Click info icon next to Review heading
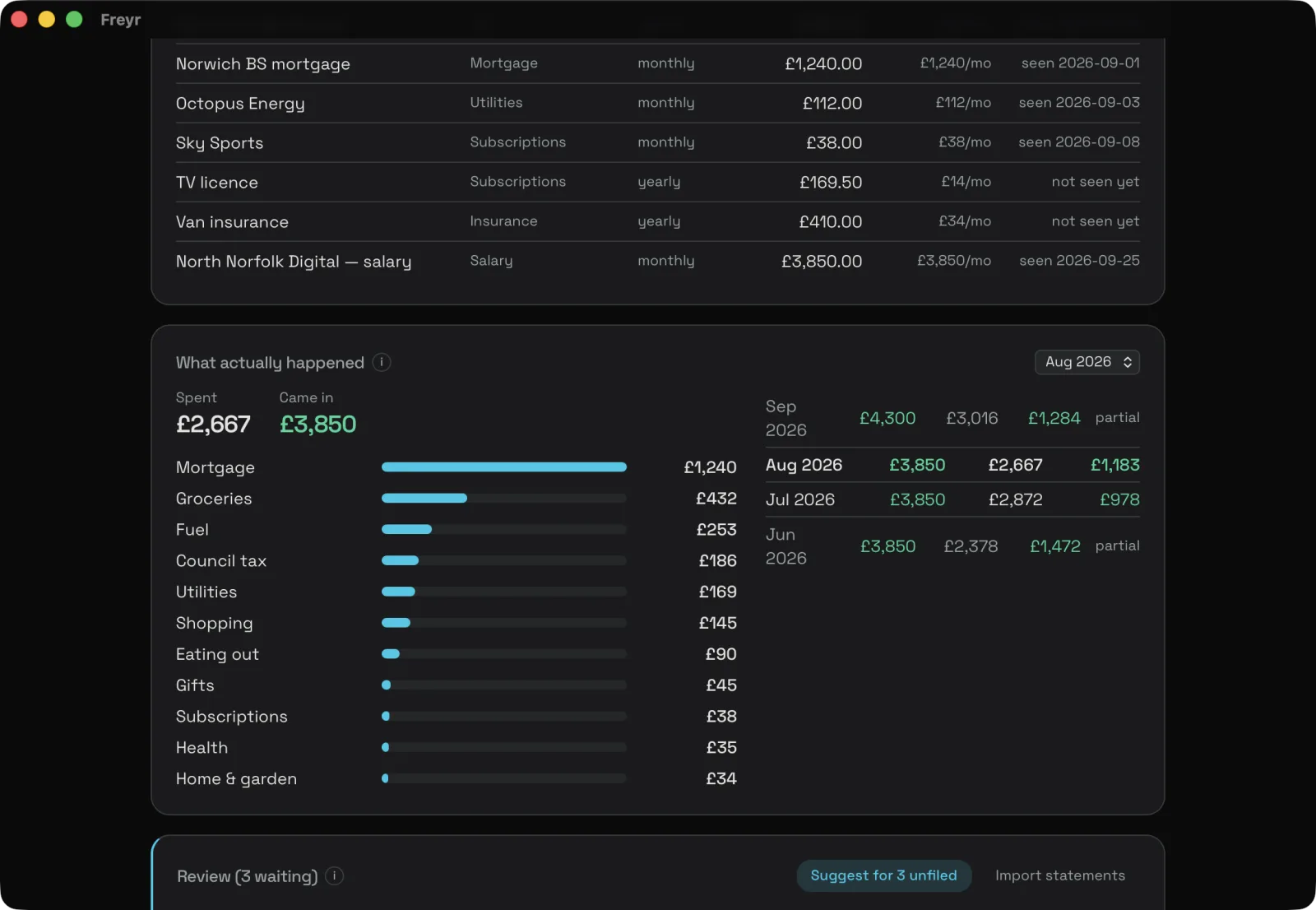Screen dimensions: 1316x910 335,875
